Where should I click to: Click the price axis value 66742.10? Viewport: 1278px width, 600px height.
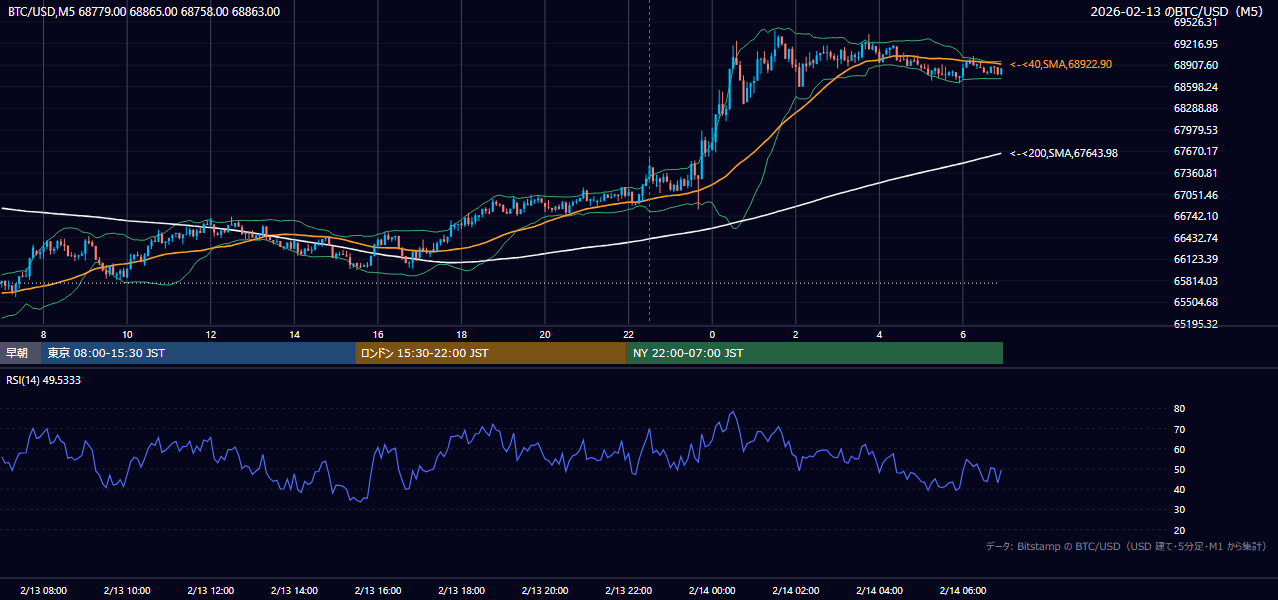coord(1195,216)
